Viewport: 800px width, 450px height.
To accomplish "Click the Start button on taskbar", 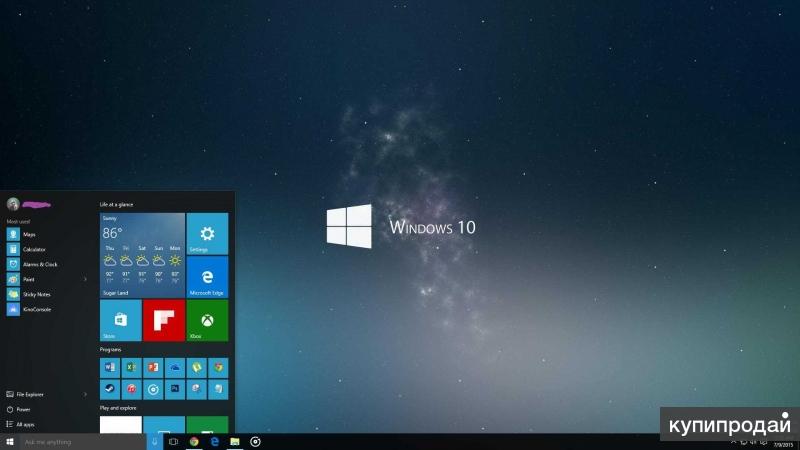I will [10, 442].
